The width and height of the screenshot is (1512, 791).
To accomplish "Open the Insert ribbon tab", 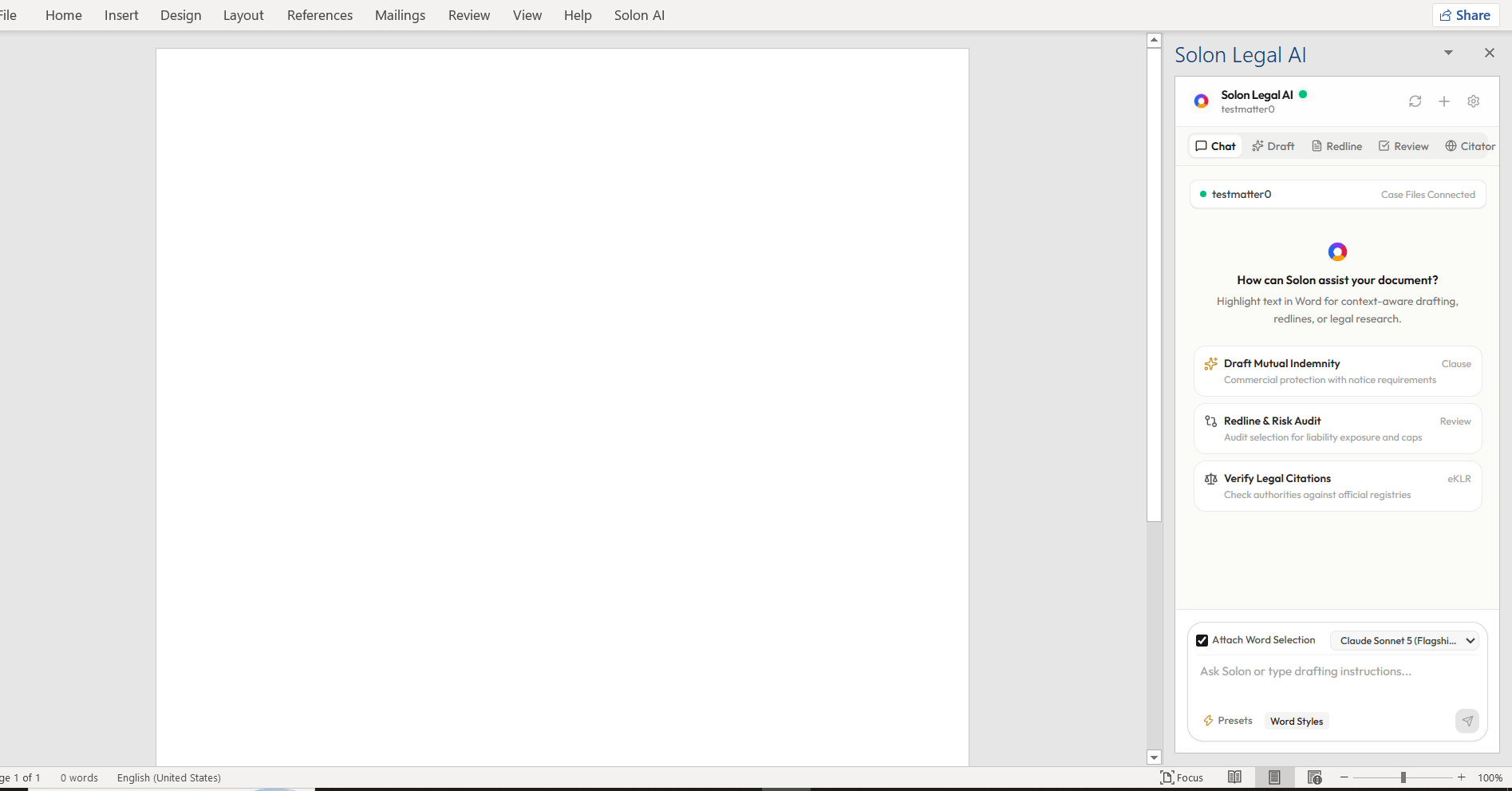I will [x=121, y=15].
